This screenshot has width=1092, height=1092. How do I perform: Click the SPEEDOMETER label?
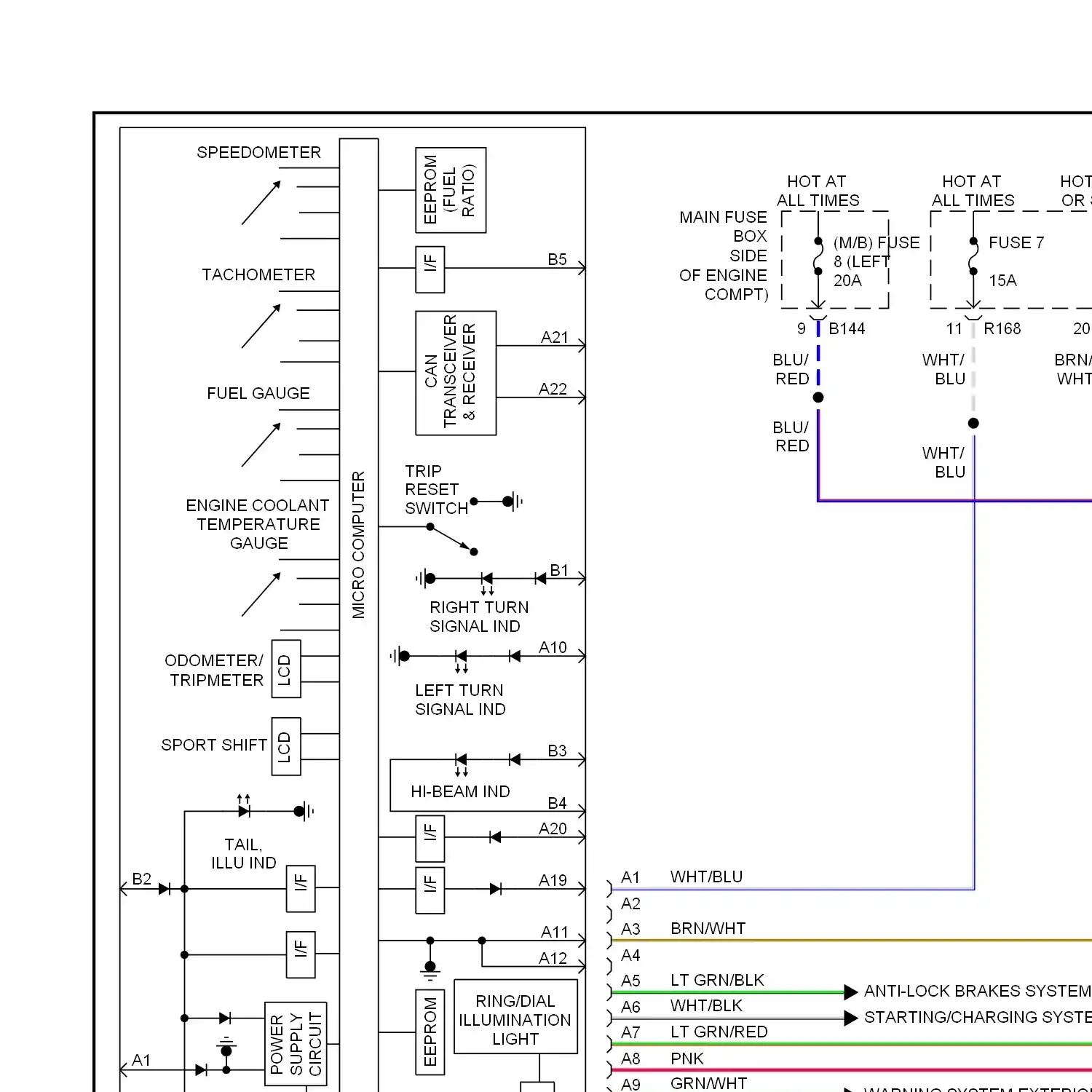click(x=258, y=152)
